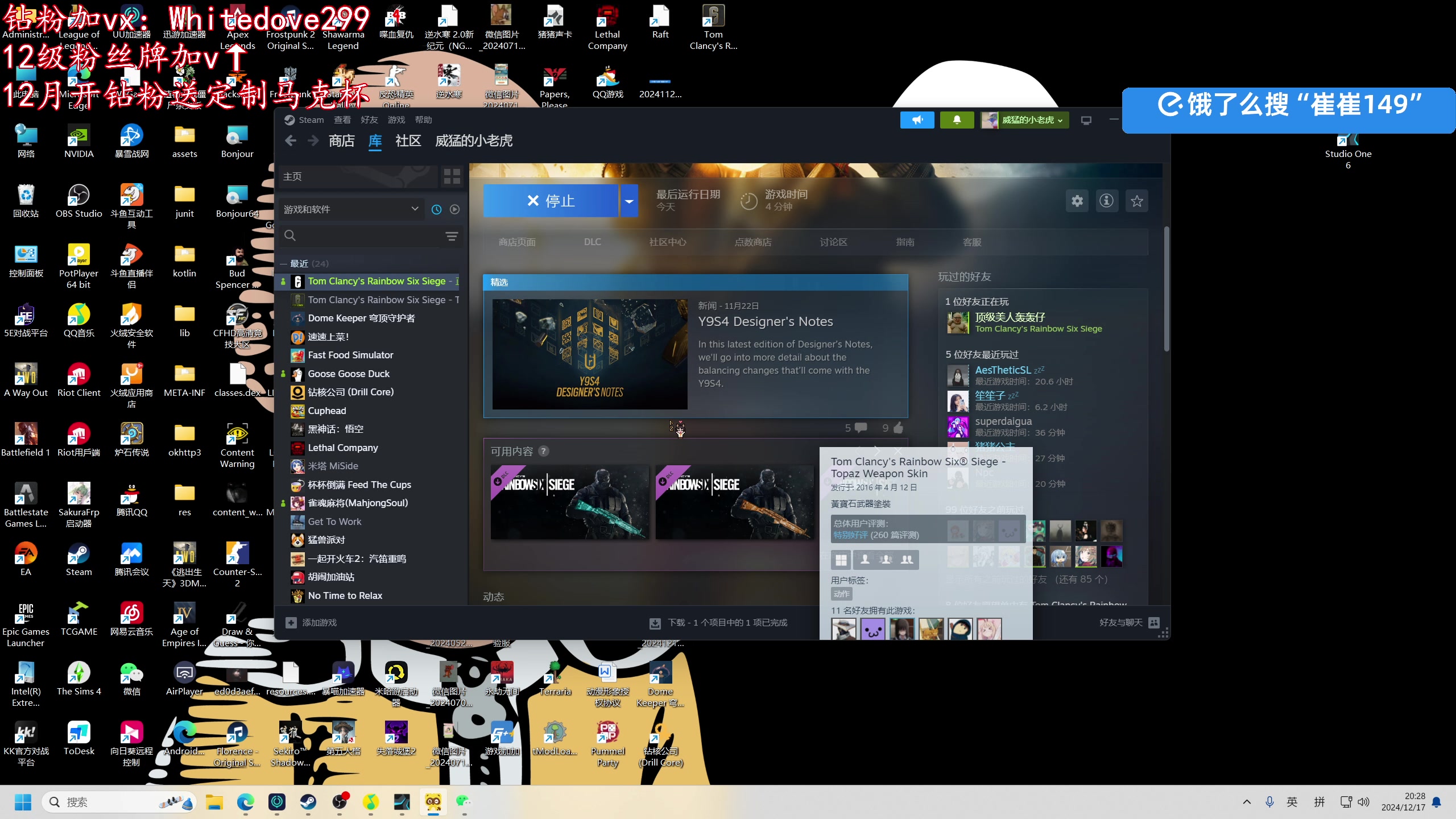
Task: Open the Steam notifications bell
Action: (x=957, y=120)
